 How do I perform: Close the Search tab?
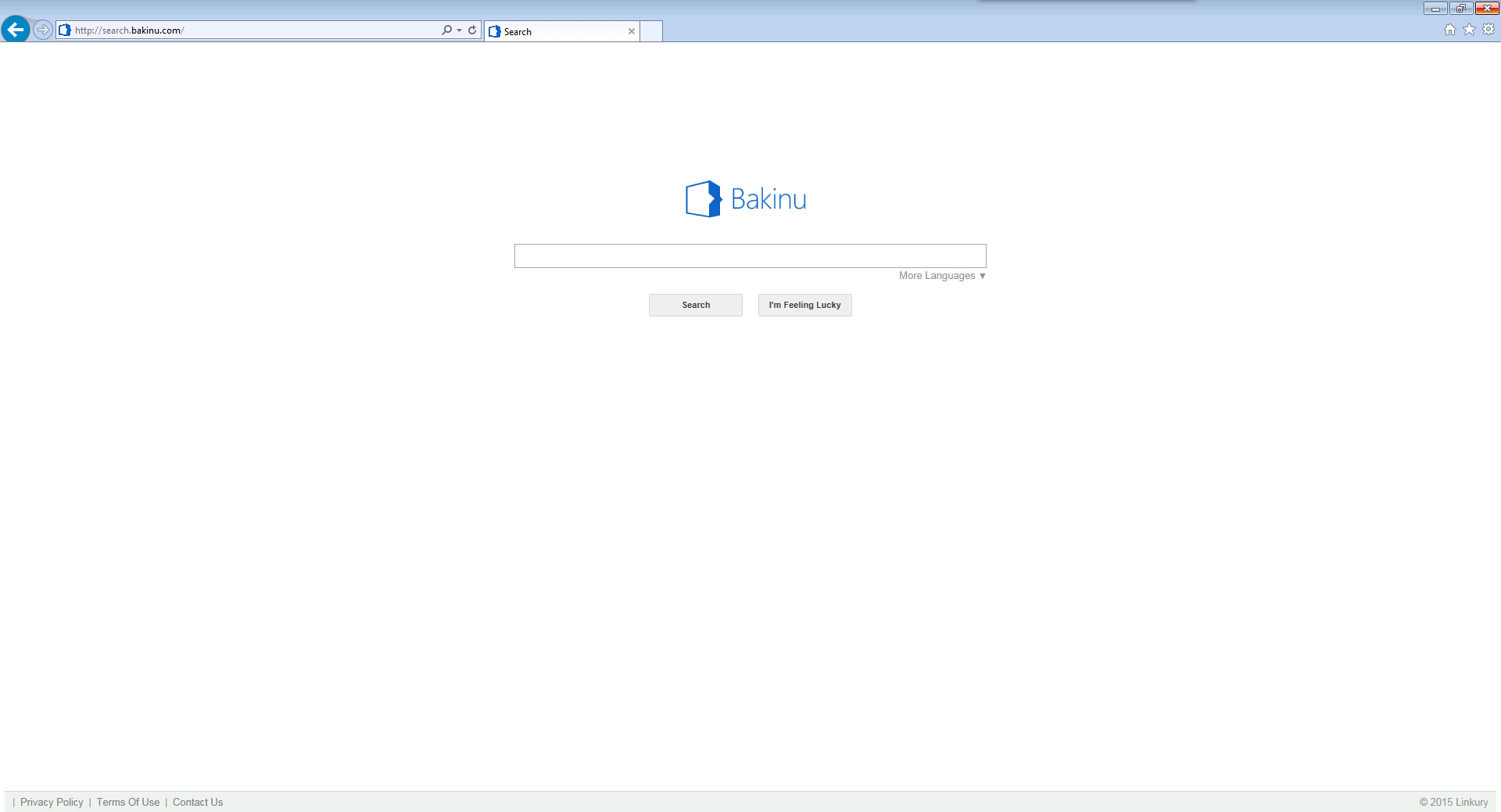[x=632, y=31]
